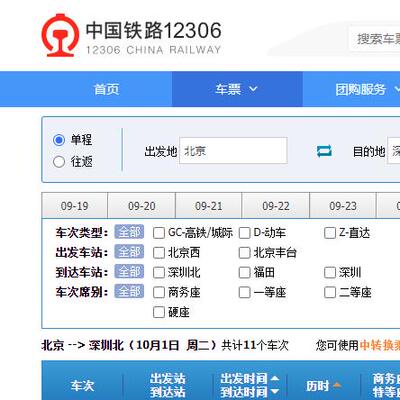This screenshot has height=400, width=400.
Task: Enable the 一等座 seat class filter
Action: click(244, 293)
